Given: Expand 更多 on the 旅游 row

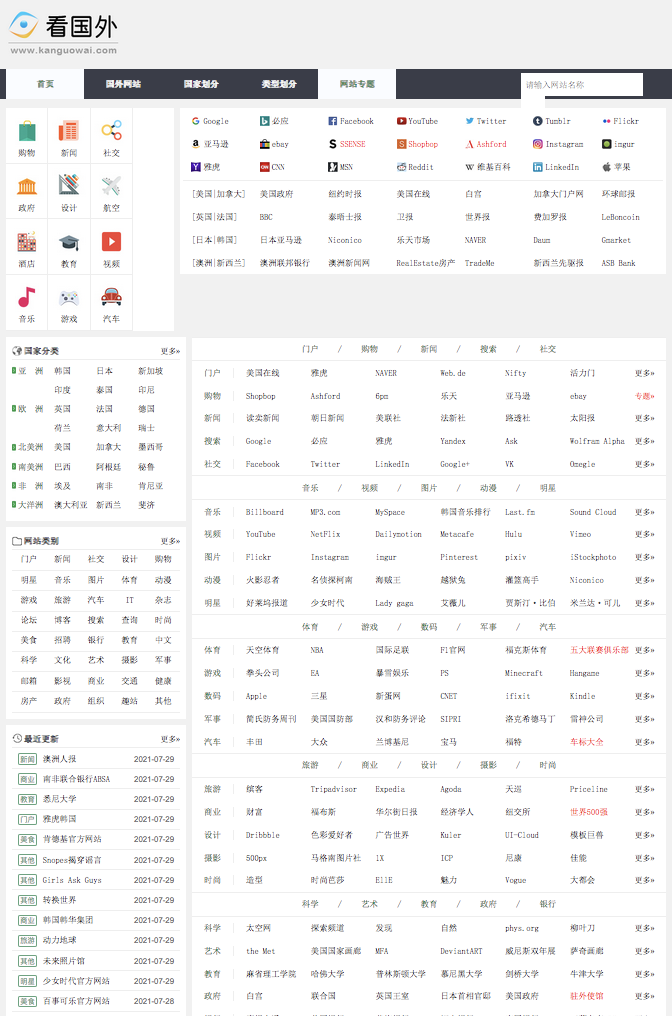Looking at the screenshot, I should (x=645, y=789).
